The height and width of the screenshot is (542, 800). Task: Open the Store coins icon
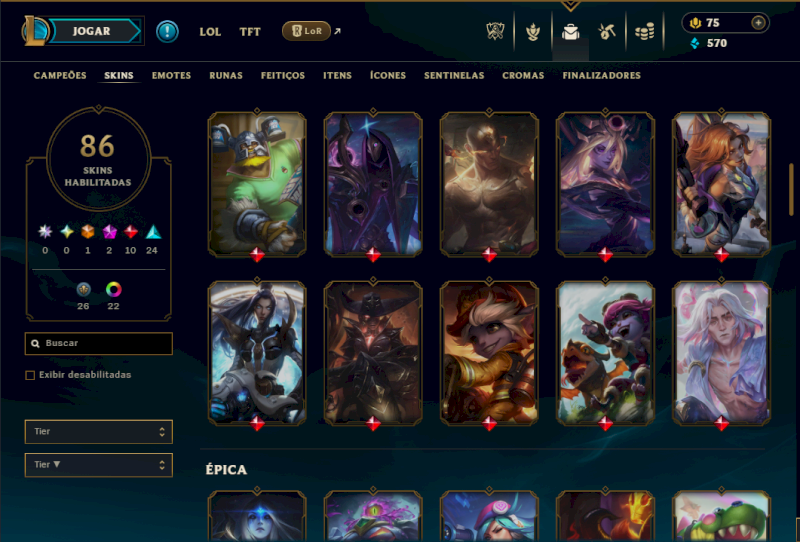coord(644,32)
